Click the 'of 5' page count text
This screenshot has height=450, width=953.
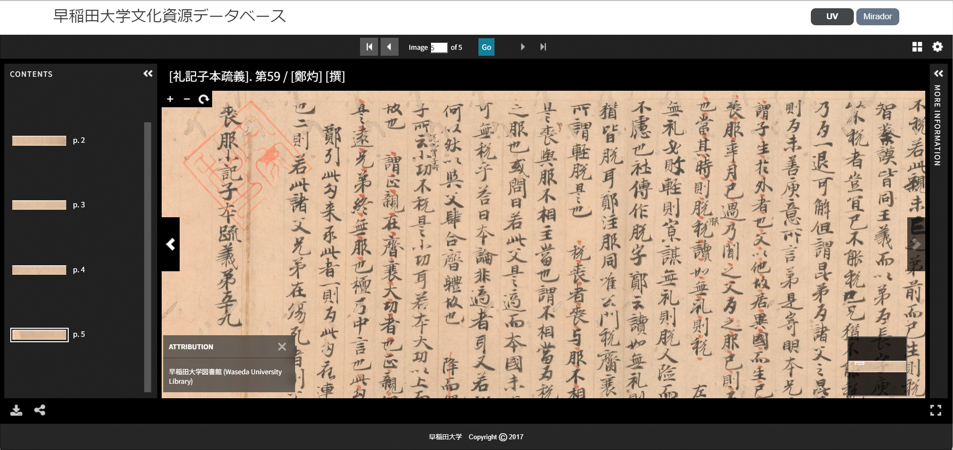(456, 47)
